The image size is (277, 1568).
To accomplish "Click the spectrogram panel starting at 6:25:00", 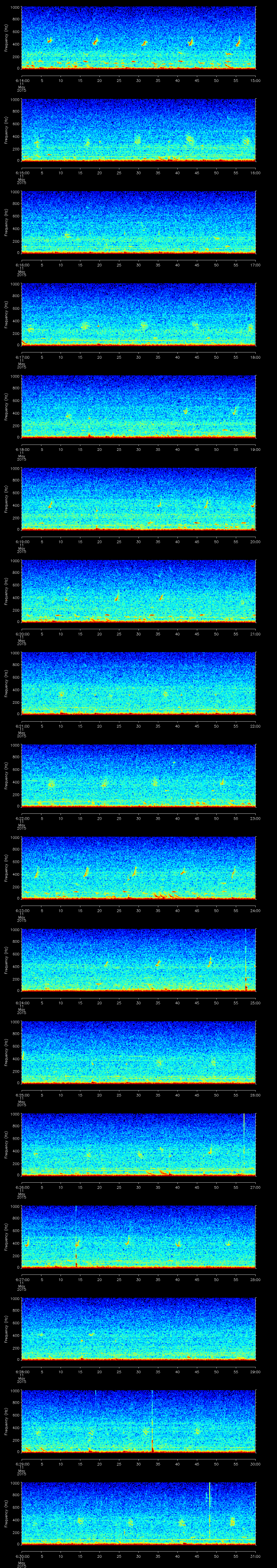I will pyautogui.click(x=139, y=1052).
